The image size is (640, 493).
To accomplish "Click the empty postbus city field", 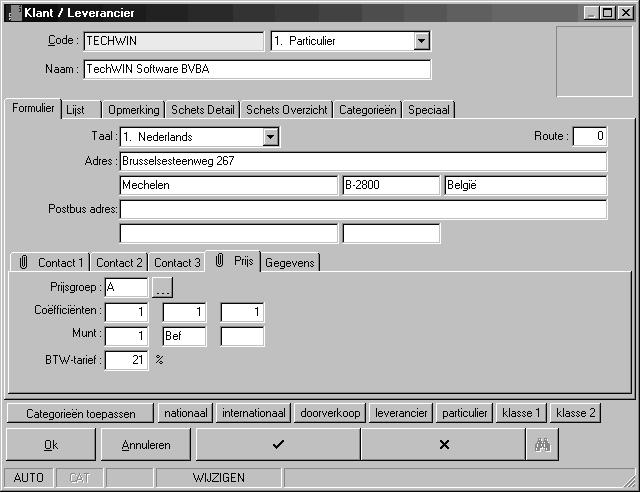I will [229, 233].
